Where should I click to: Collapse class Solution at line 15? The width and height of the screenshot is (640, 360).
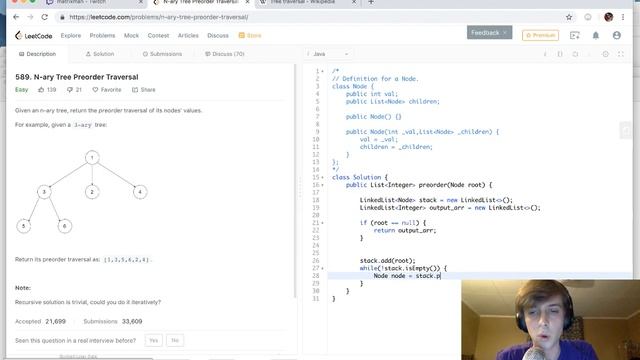(x=322, y=178)
